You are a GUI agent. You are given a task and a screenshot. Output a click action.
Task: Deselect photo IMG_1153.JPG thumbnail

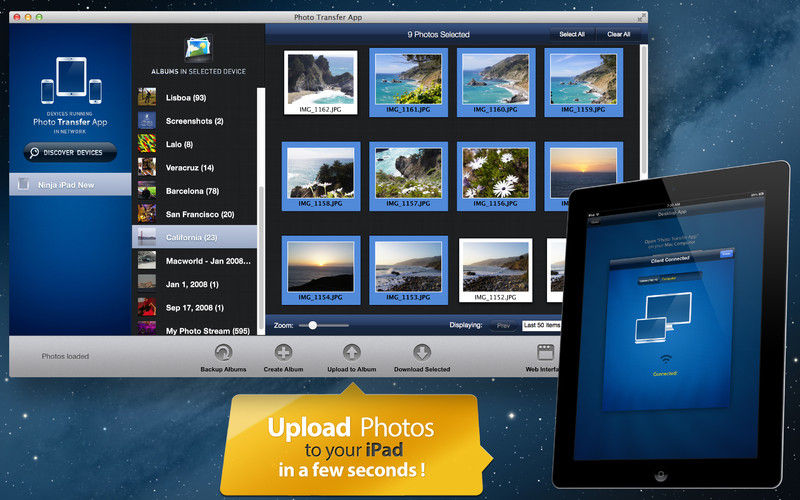408,270
